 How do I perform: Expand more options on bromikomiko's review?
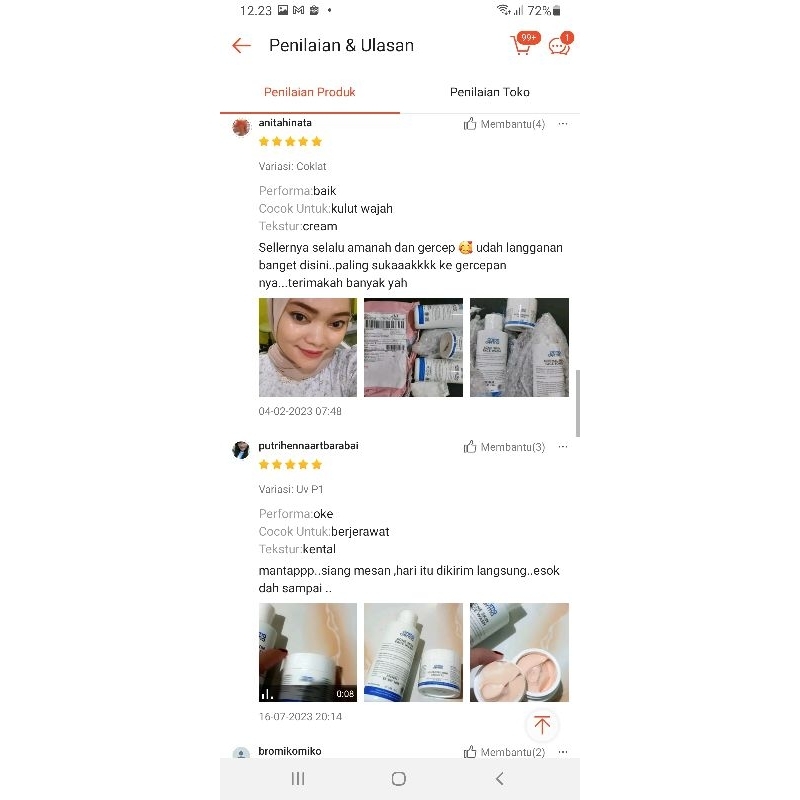(x=563, y=752)
